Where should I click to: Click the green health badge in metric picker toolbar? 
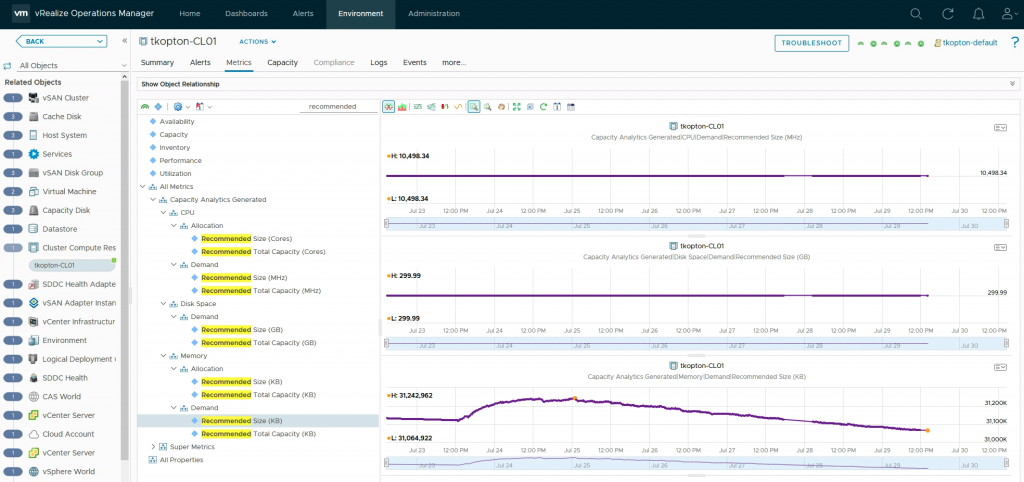tap(145, 106)
